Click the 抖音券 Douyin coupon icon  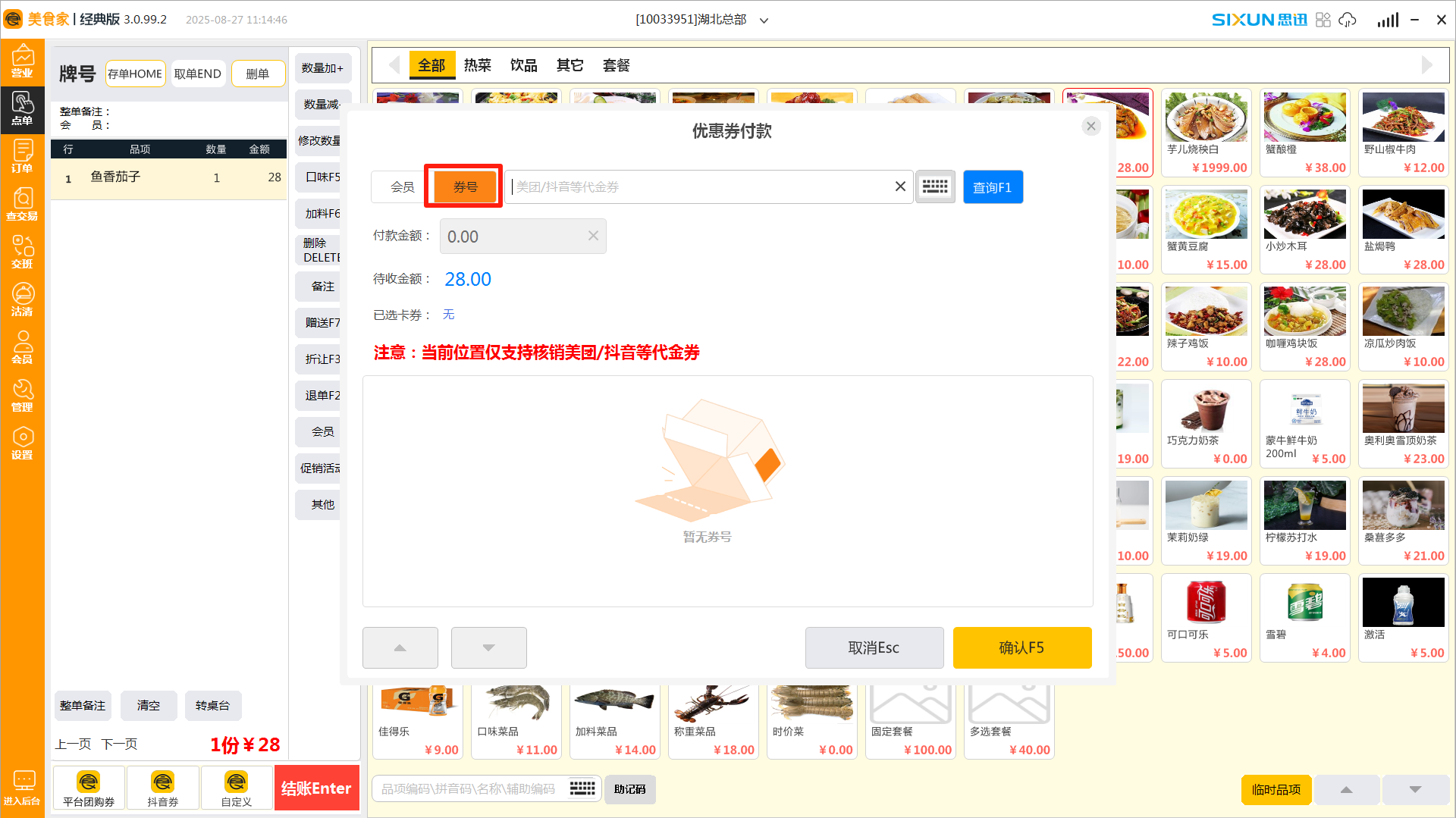[x=162, y=788]
